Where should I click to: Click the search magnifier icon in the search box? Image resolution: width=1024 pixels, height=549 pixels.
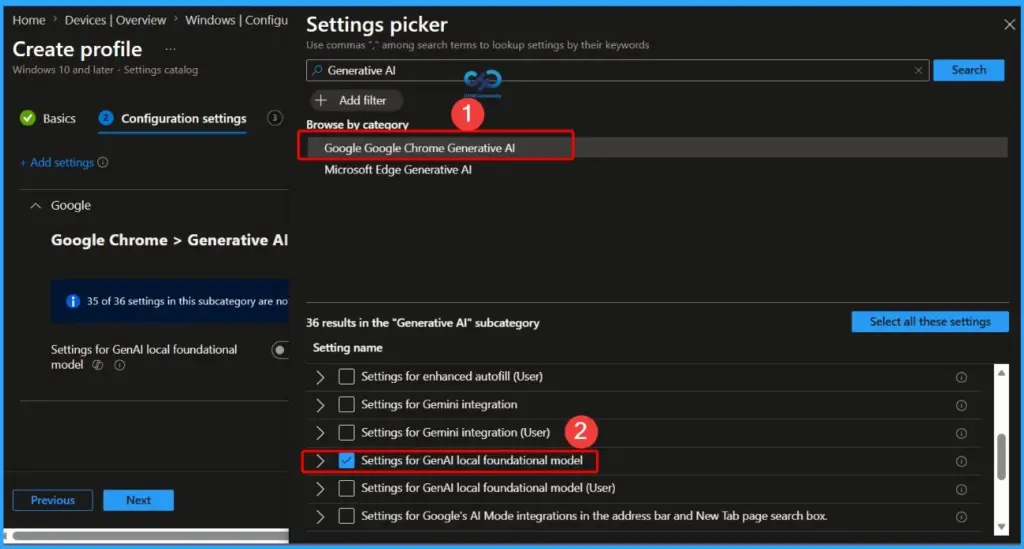[x=317, y=71]
